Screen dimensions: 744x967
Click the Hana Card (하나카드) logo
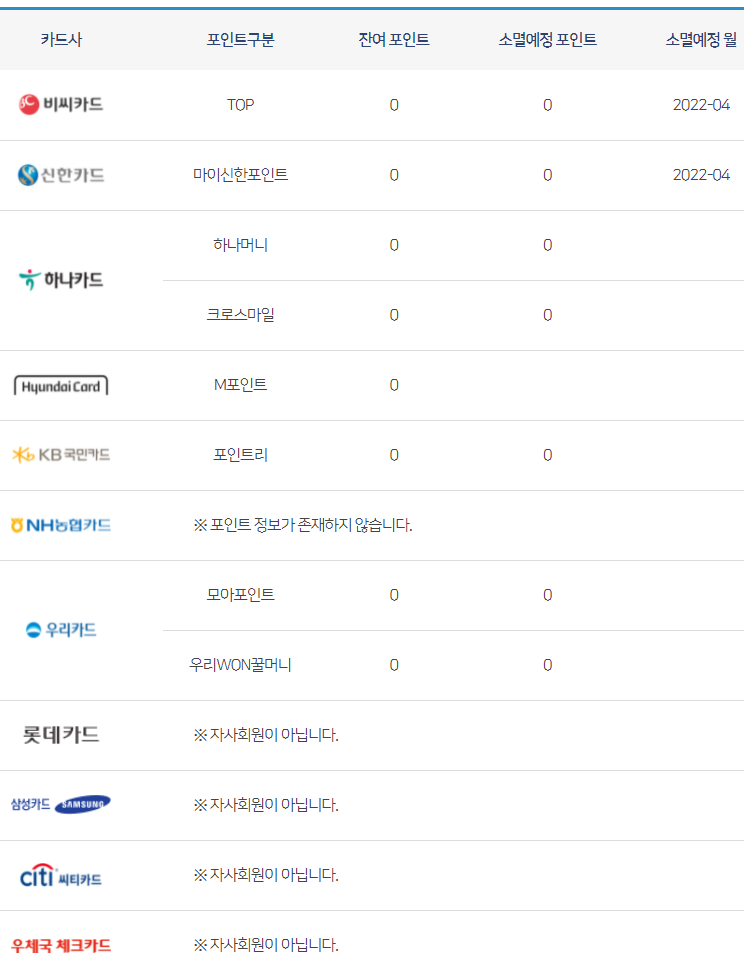pyautogui.click(x=60, y=280)
